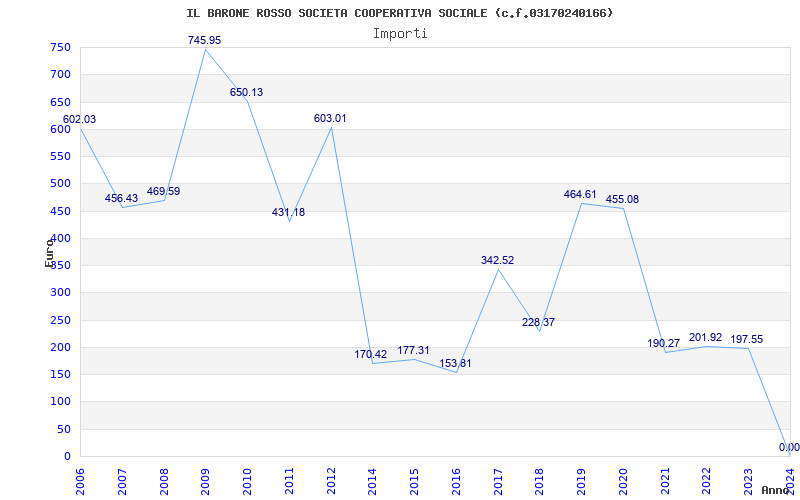
Task: Select the 153.81 data label
Action: pyautogui.click(x=456, y=364)
